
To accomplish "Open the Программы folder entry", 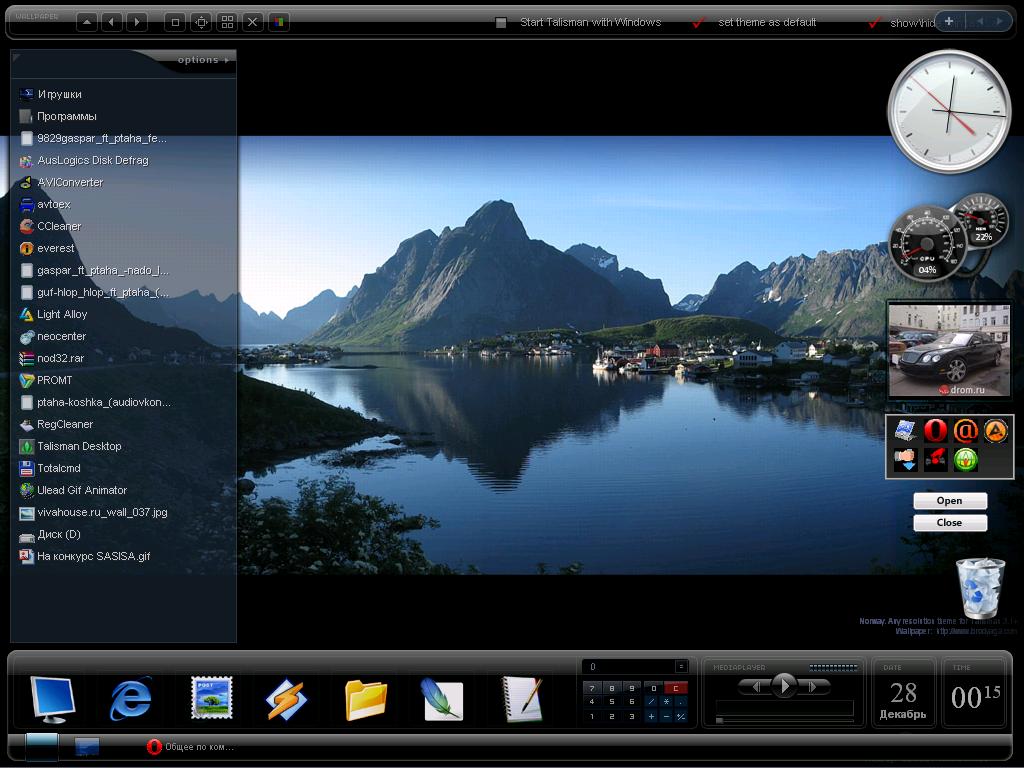I will [x=67, y=116].
